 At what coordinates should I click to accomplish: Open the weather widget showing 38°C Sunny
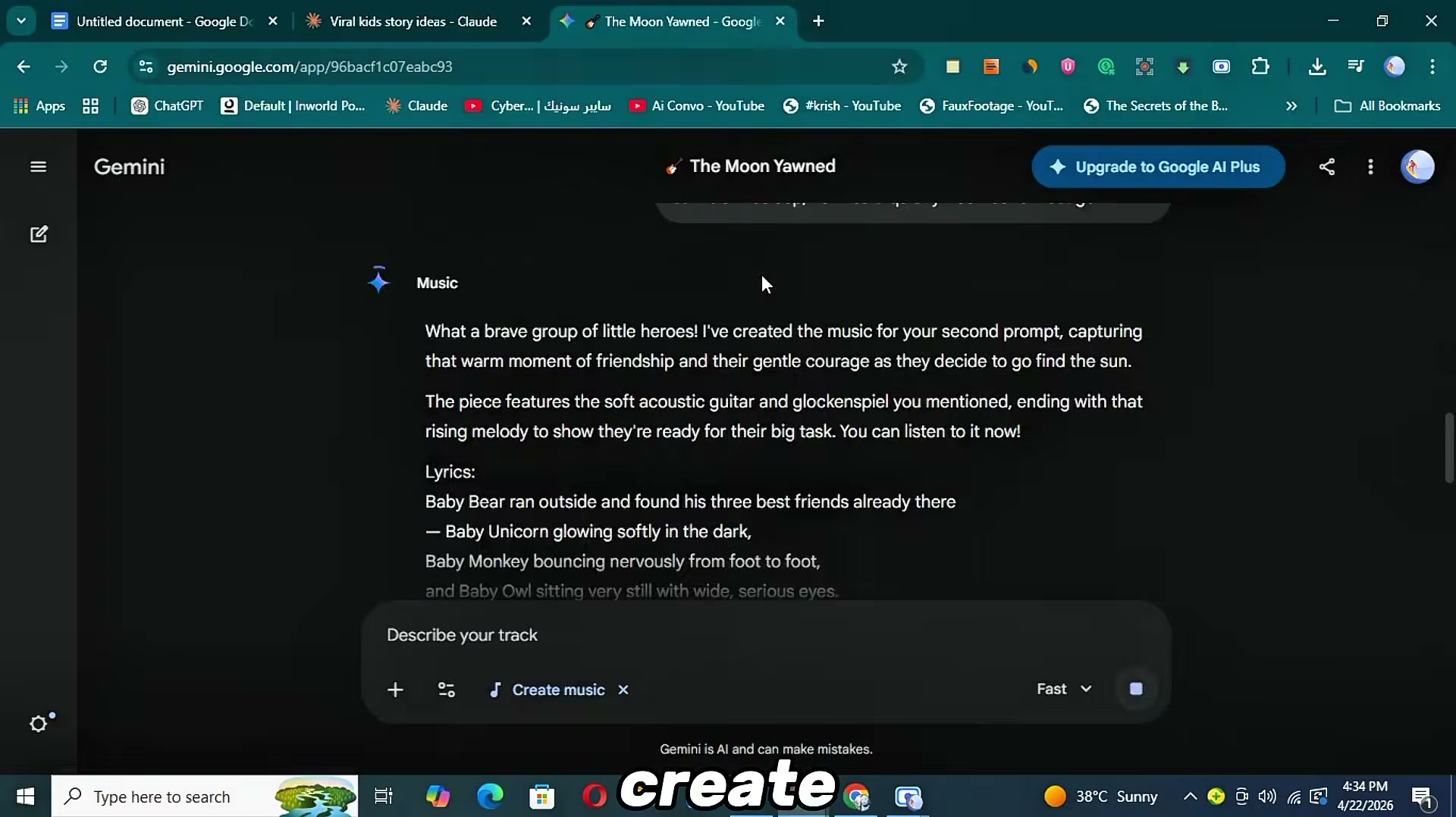[x=1101, y=797]
